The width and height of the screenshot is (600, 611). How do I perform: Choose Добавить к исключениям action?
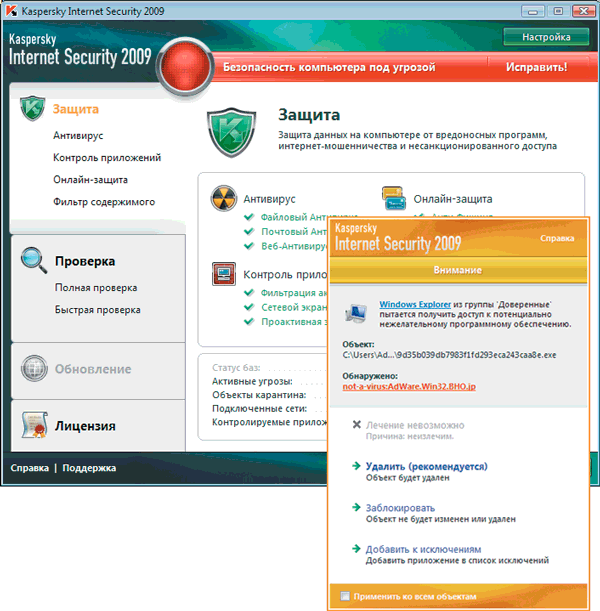point(423,549)
